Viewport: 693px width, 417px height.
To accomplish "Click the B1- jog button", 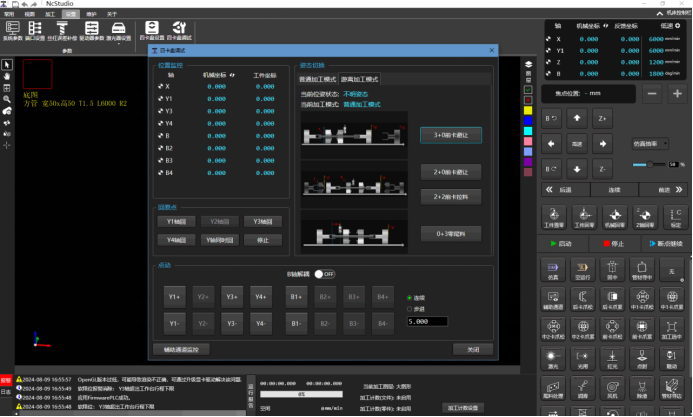I will [296, 324].
